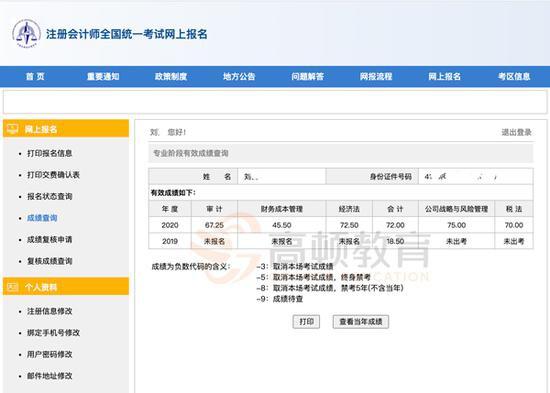The height and width of the screenshot is (393, 550).
Task: Open 注册信息修改 under 个人资料
Action: coord(50,311)
